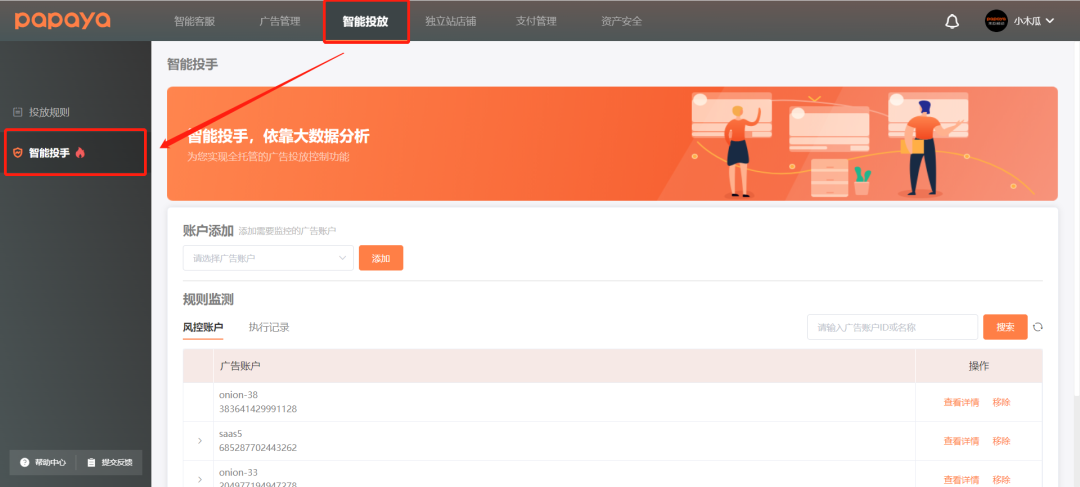Click the refresh icon beside 搜索
This screenshot has width=1080, height=487.
point(1038,327)
